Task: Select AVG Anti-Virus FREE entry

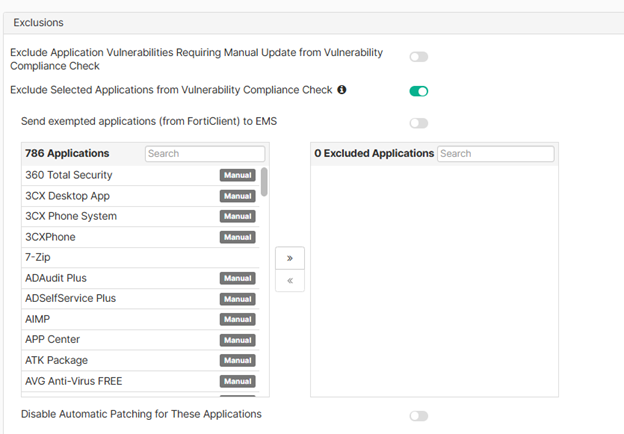Action: point(140,381)
